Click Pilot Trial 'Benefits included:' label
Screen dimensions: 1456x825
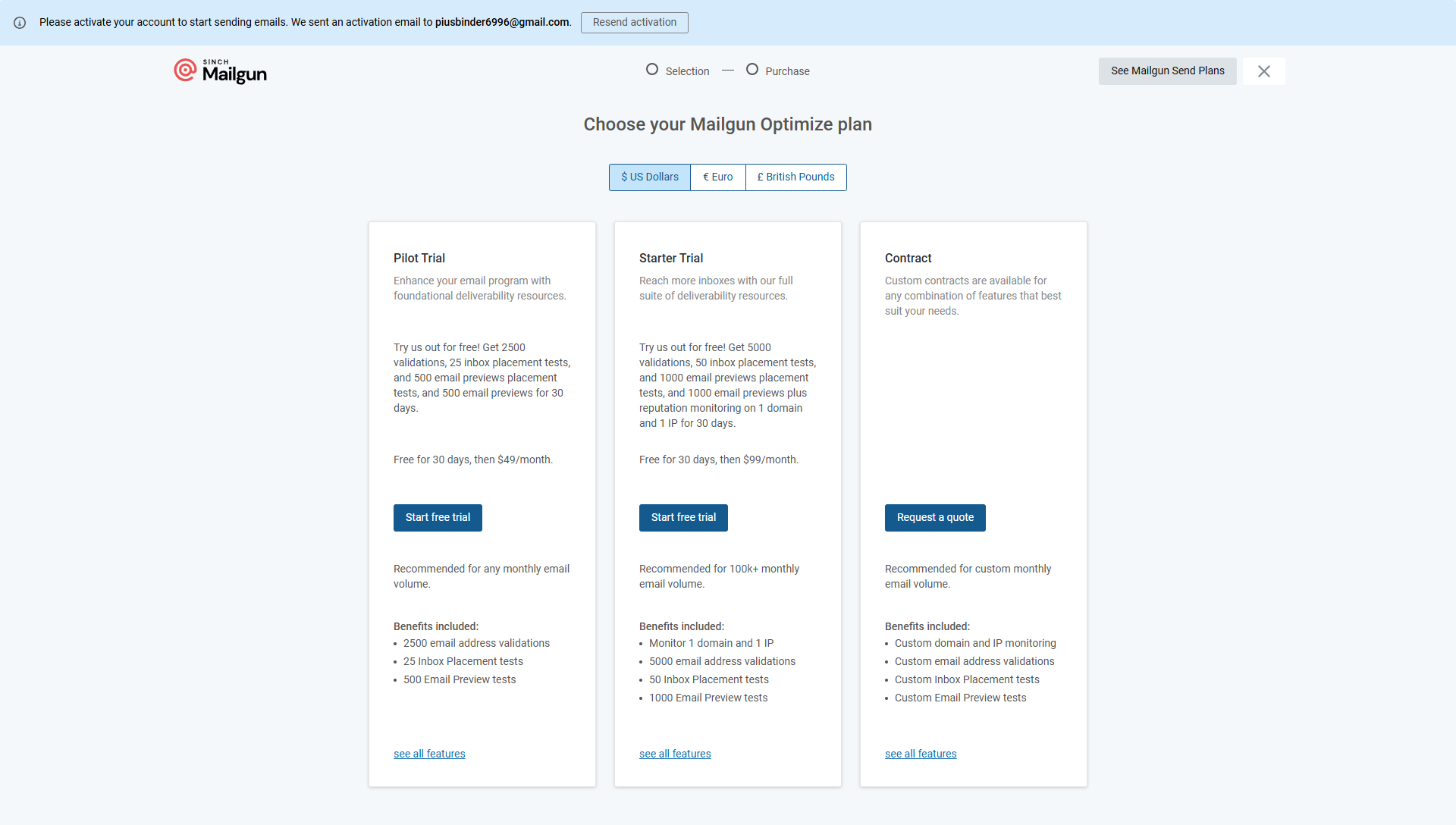point(436,627)
